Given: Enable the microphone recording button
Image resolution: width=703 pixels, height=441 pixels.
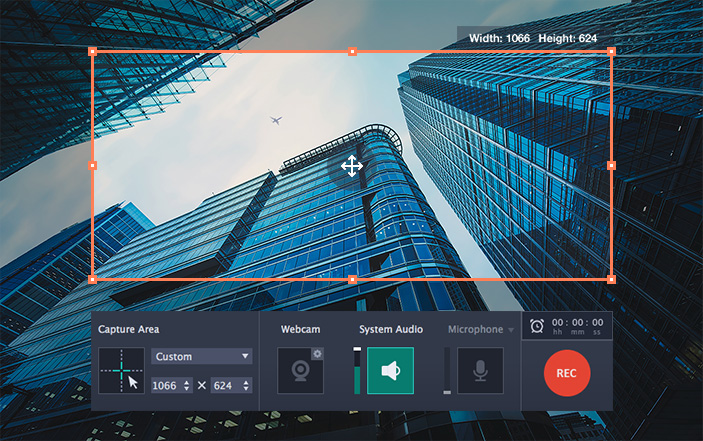Looking at the screenshot, I should point(480,371).
